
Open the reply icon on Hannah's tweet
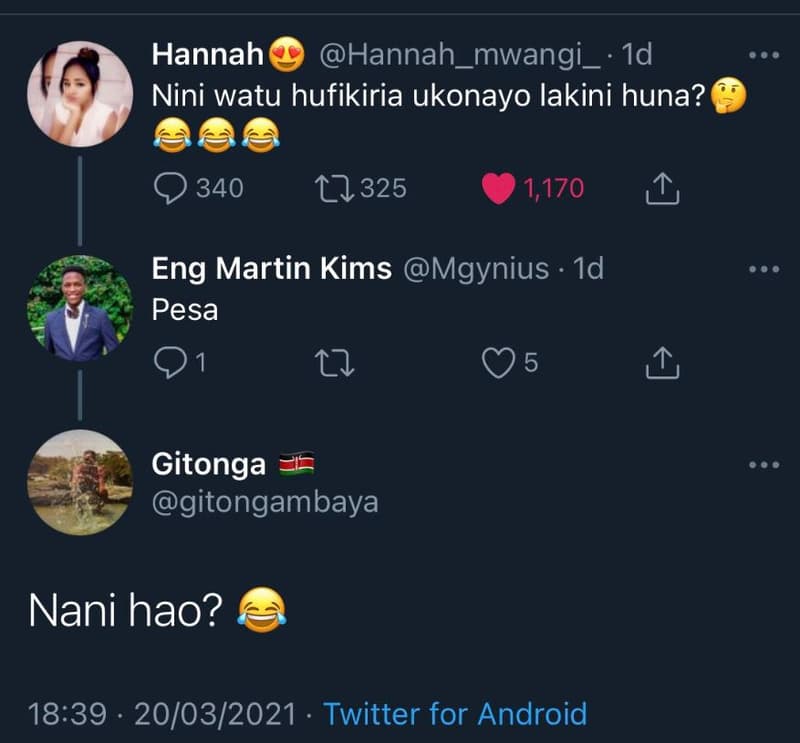[x=175, y=187]
